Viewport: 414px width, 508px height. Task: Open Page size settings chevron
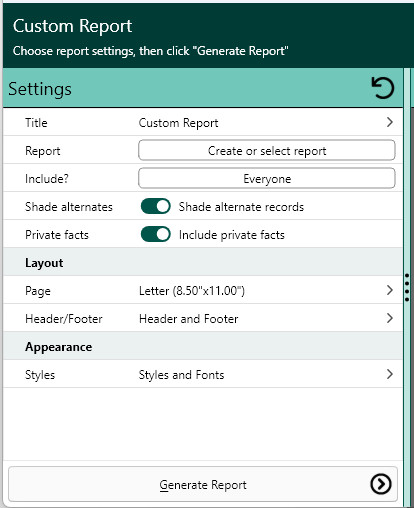[x=390, y=290]
